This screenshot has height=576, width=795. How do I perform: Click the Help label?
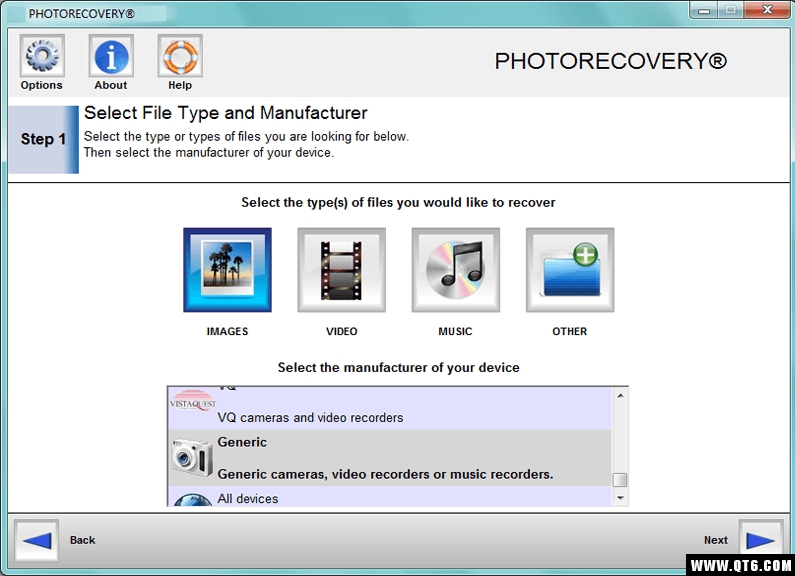pyautogui.click(x=180, y=85)
